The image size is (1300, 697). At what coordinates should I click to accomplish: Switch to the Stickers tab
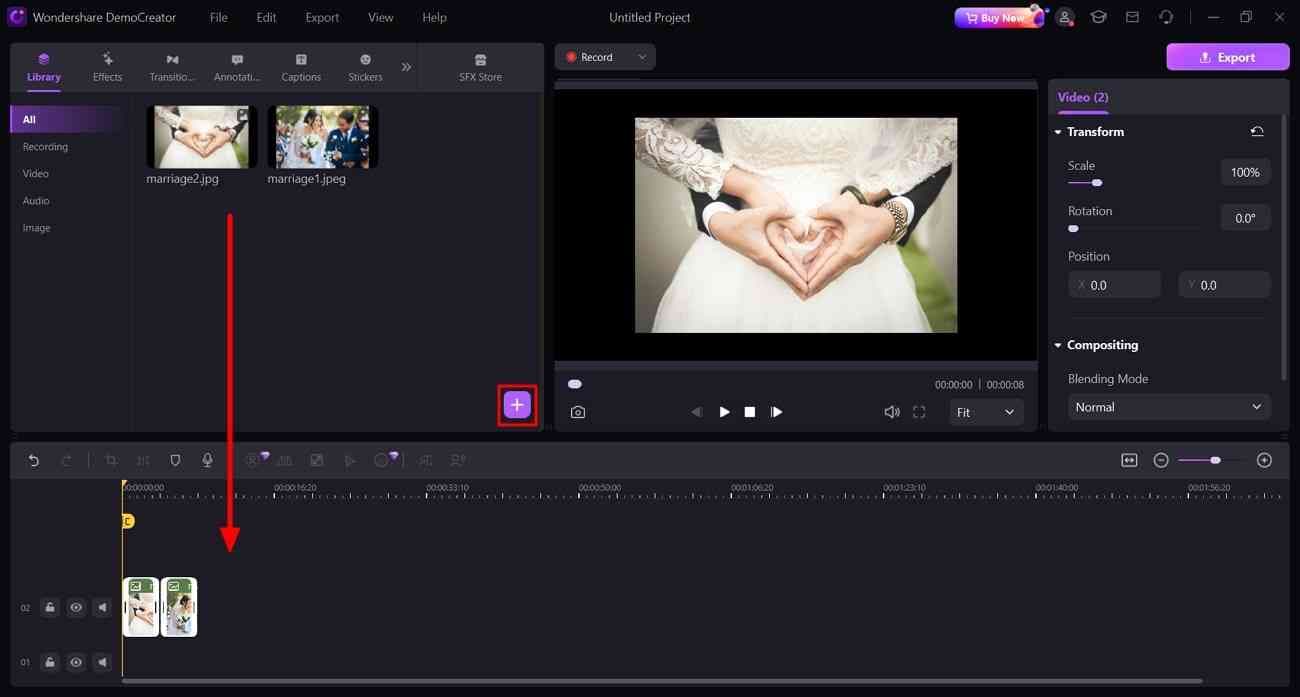(365, 68)
